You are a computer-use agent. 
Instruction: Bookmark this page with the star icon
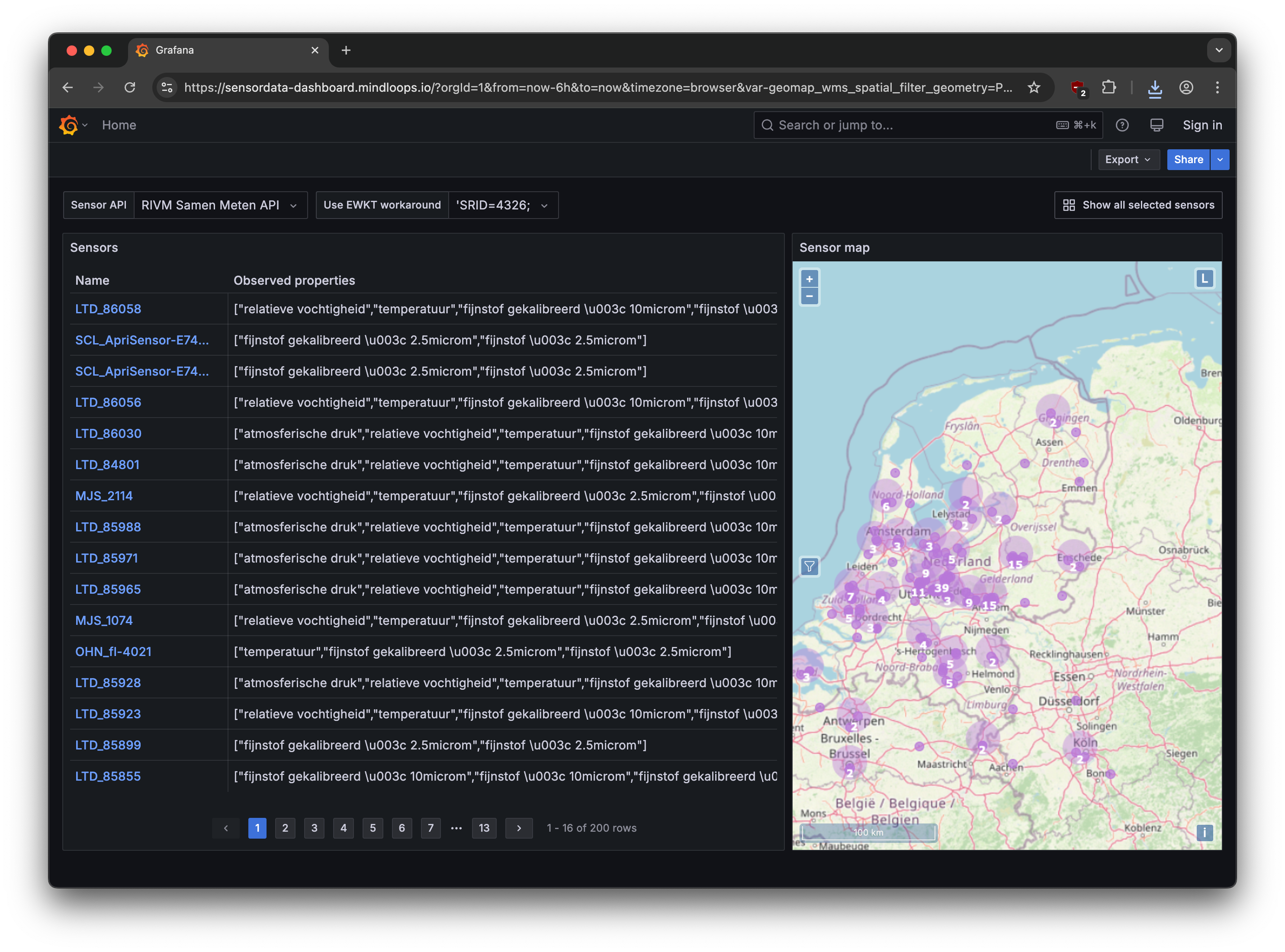click(1034, 87)
